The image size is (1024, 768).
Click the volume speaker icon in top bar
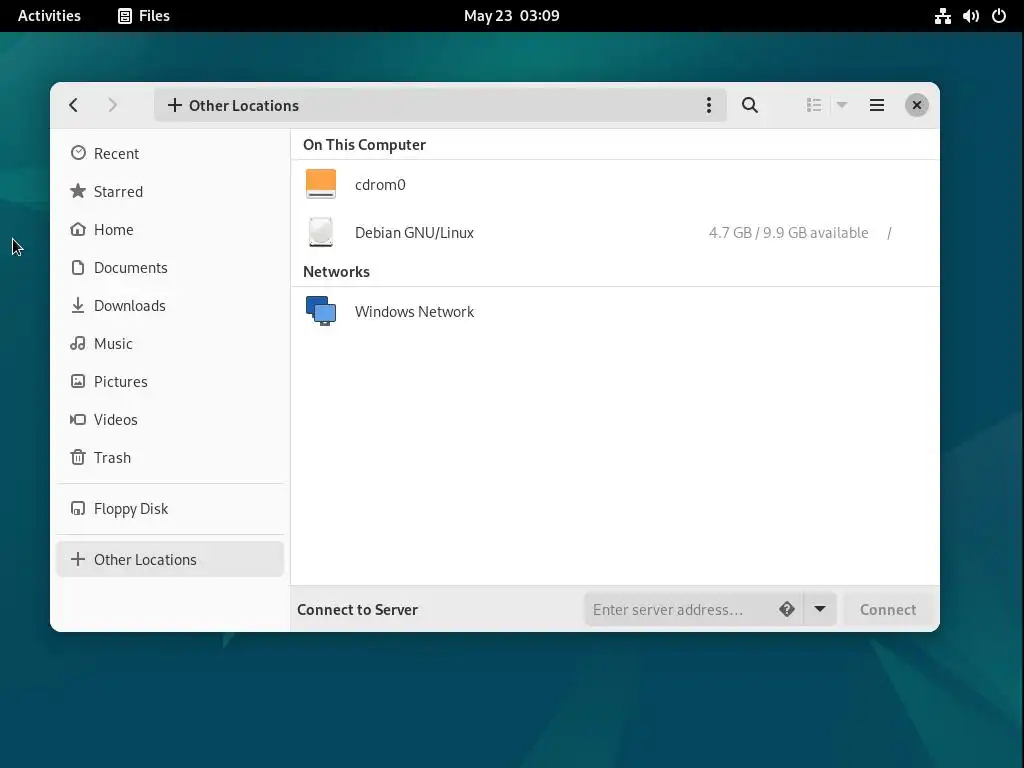click(x=970, y=16)
